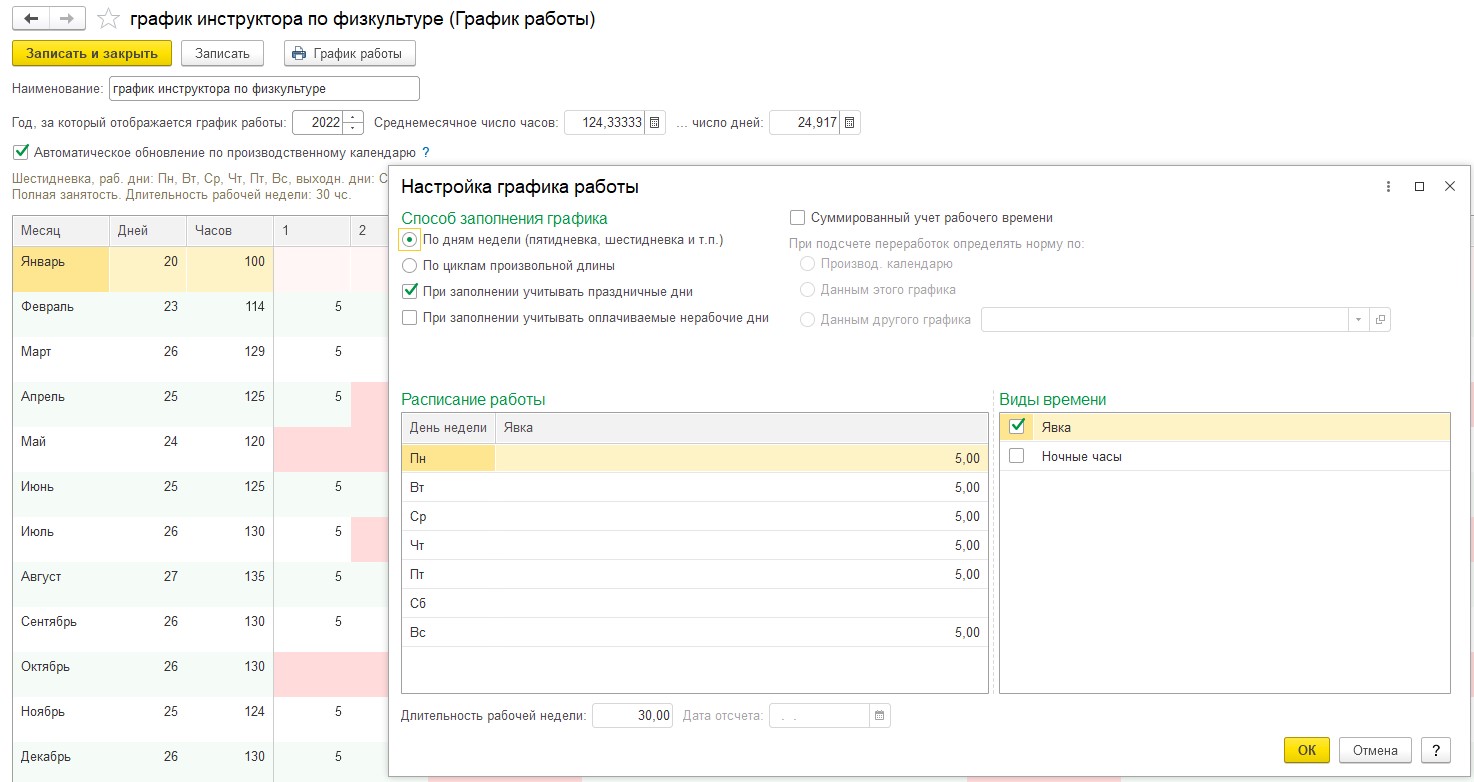Select the Апрель month row
The height and width of the screenshot is (782, 1474).
(200, 404)
